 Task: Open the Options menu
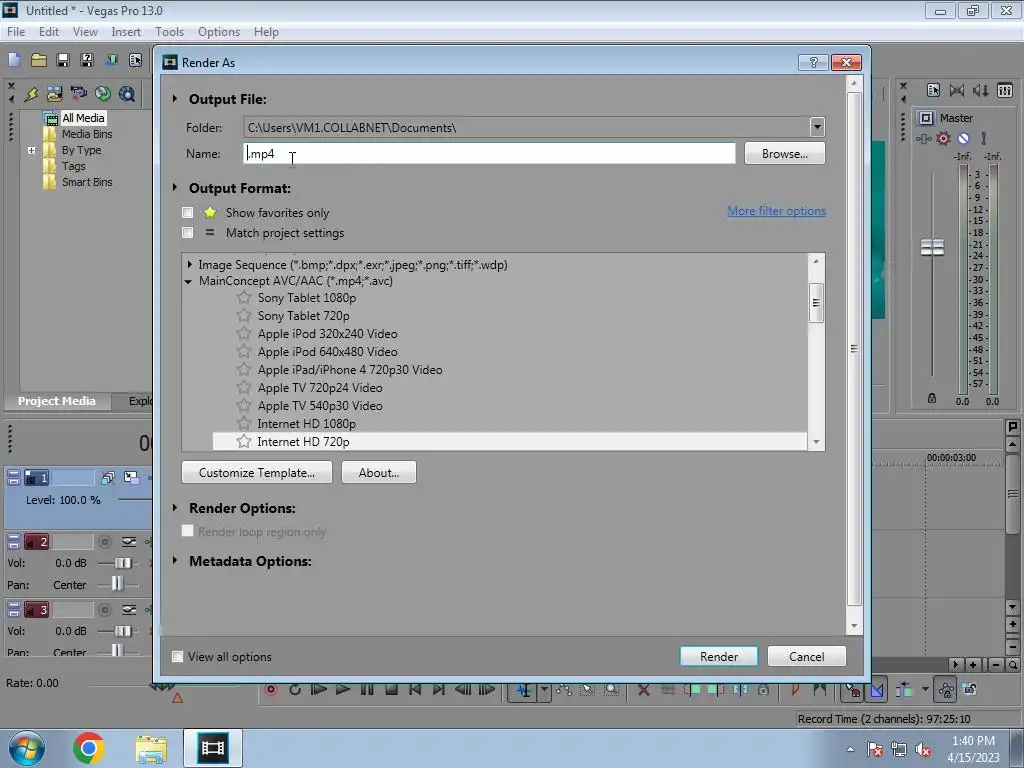219,32
